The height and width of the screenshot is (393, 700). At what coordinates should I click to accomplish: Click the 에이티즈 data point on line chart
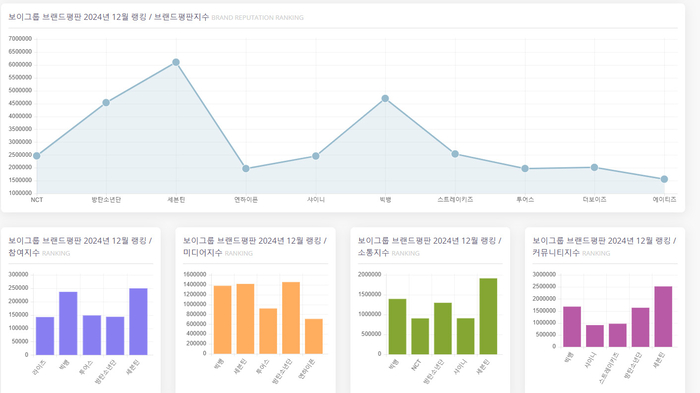(x=664, y=179)
